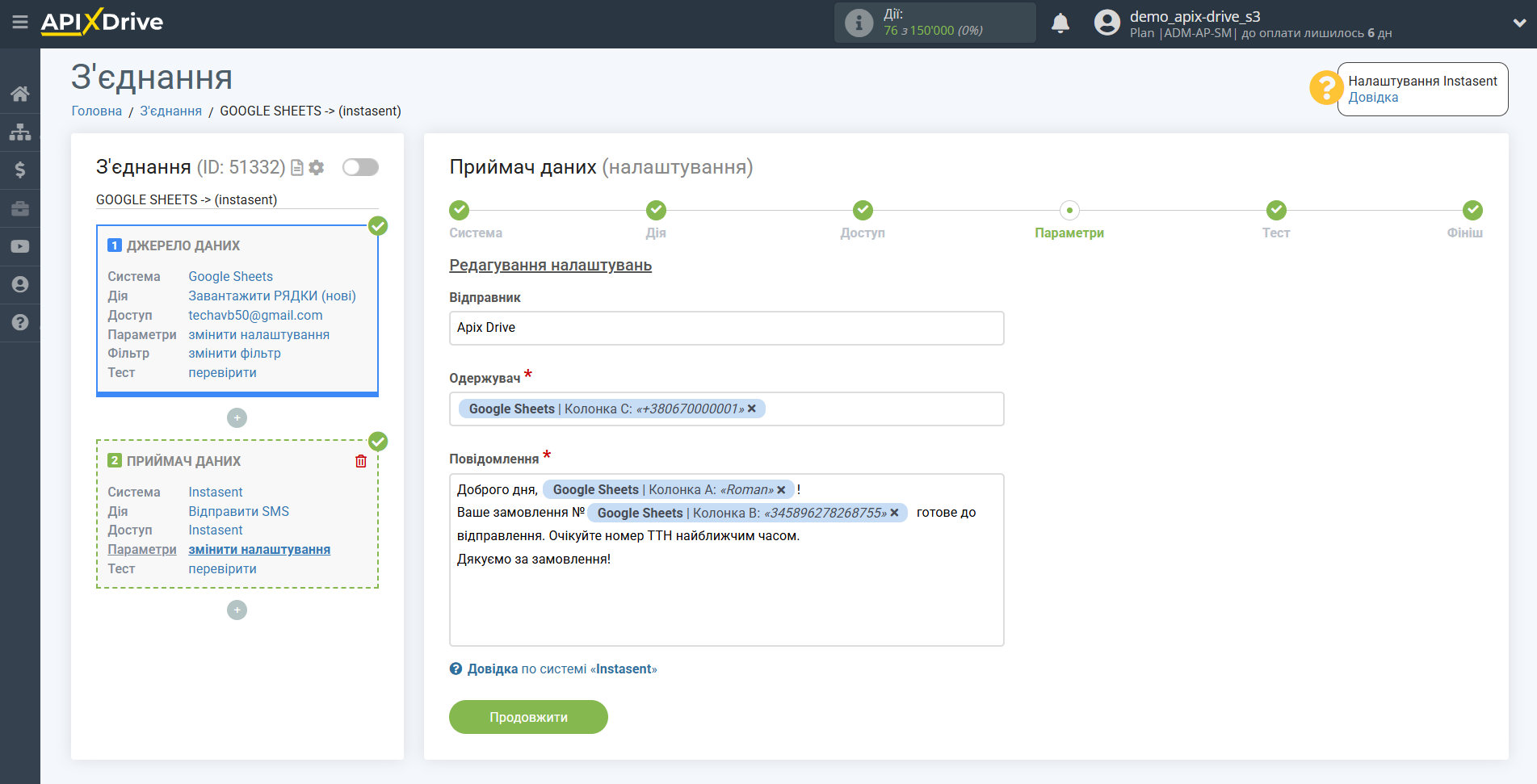Open the video tutorials sidebar icon
This screenshot has height=784, width=1537.
pos(20,246)
